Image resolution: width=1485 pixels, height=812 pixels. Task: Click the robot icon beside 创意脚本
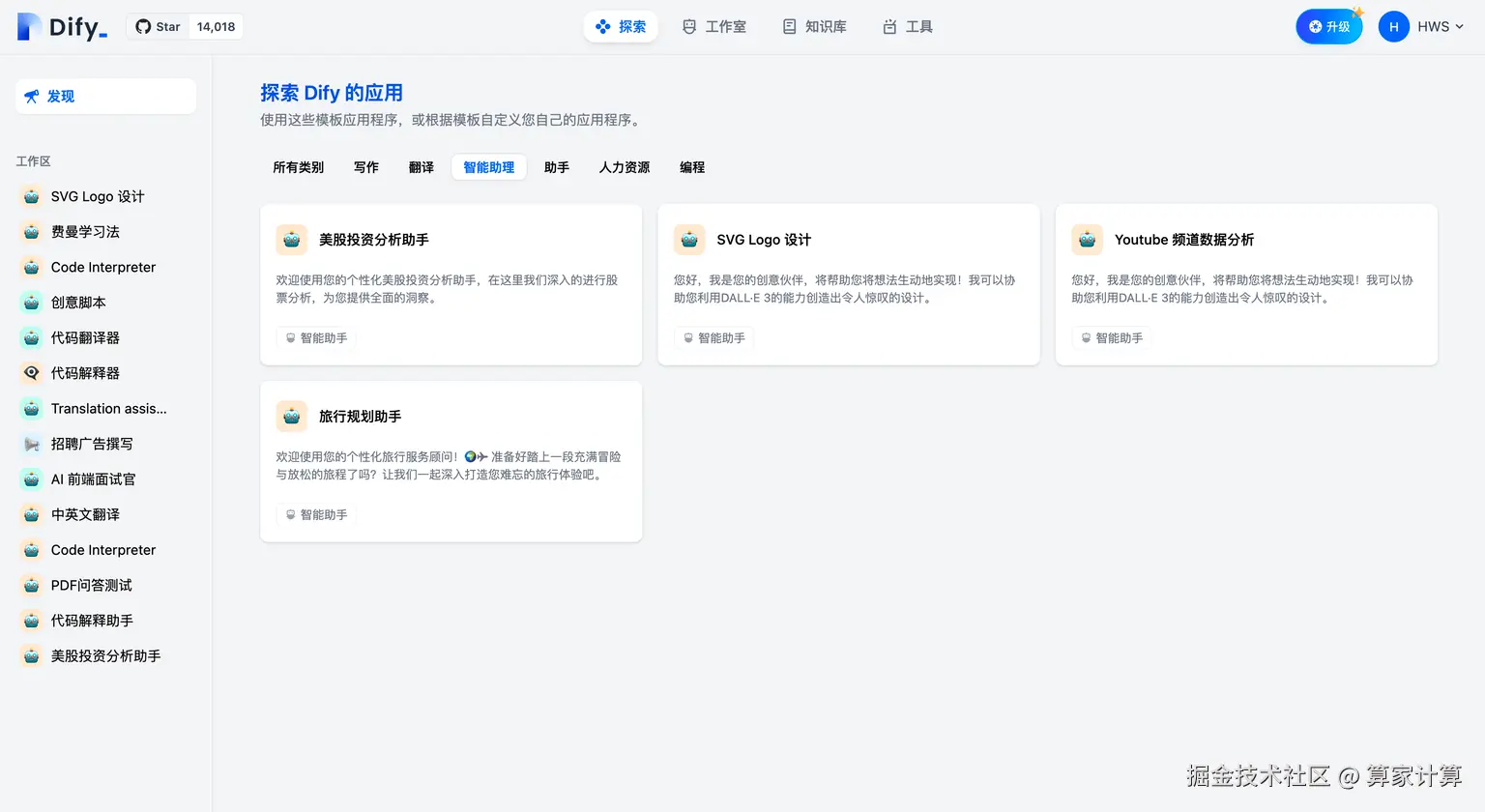tap(31, 303)
